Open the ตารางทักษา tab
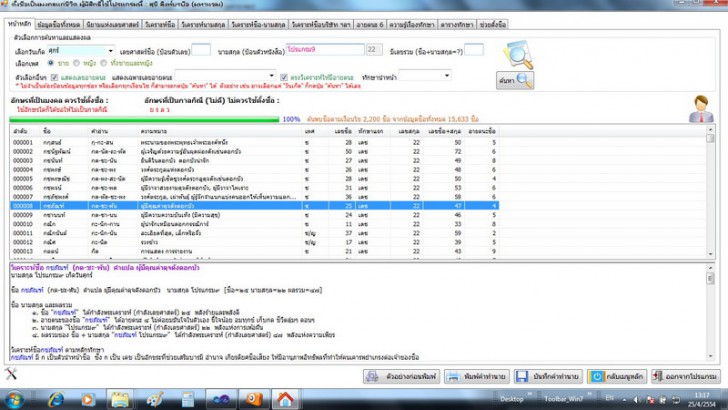Image resolution: width=728 pixels, height=410 pixels. (x=456, y=24)
